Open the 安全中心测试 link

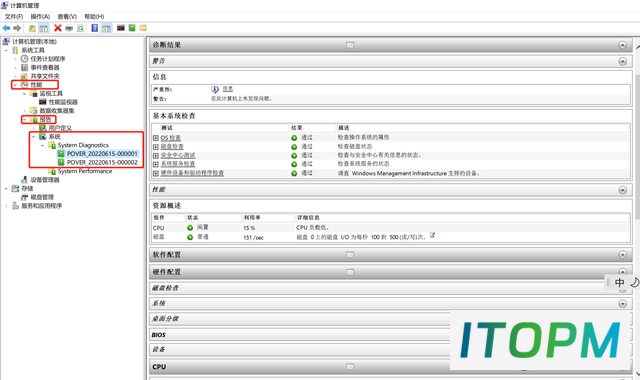(x=178, y=156)
